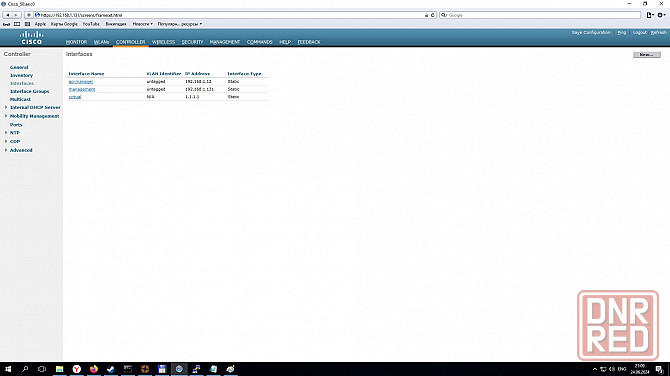Expand the Mobility Management tree node
Screen dimensions: 670x376
point(6,116)
